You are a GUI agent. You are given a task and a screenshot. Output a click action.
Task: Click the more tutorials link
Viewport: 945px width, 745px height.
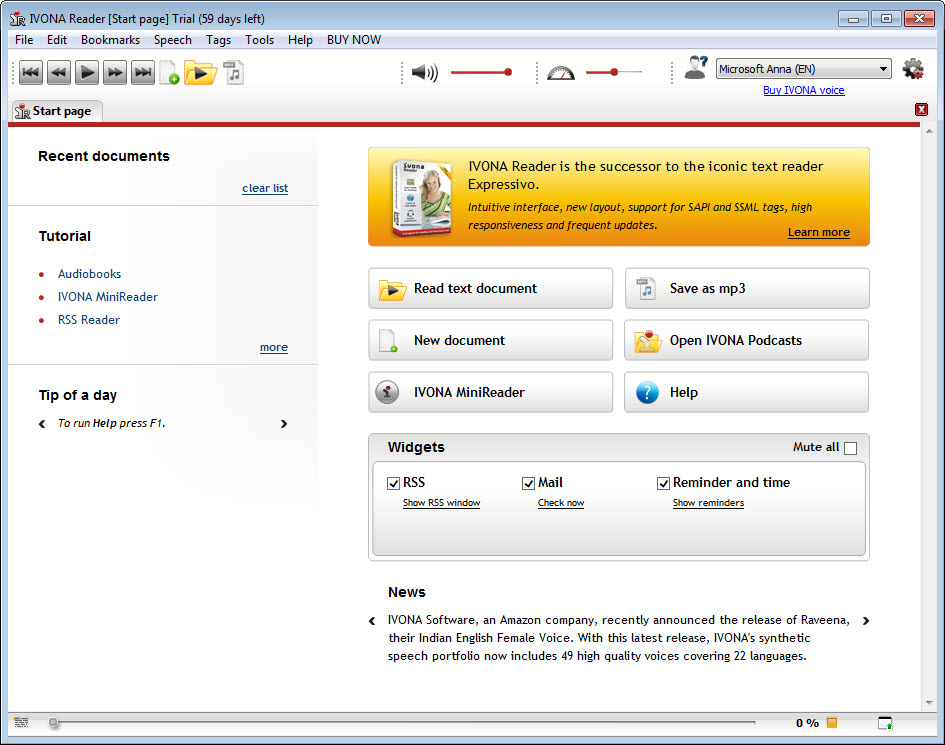(274, 347)
